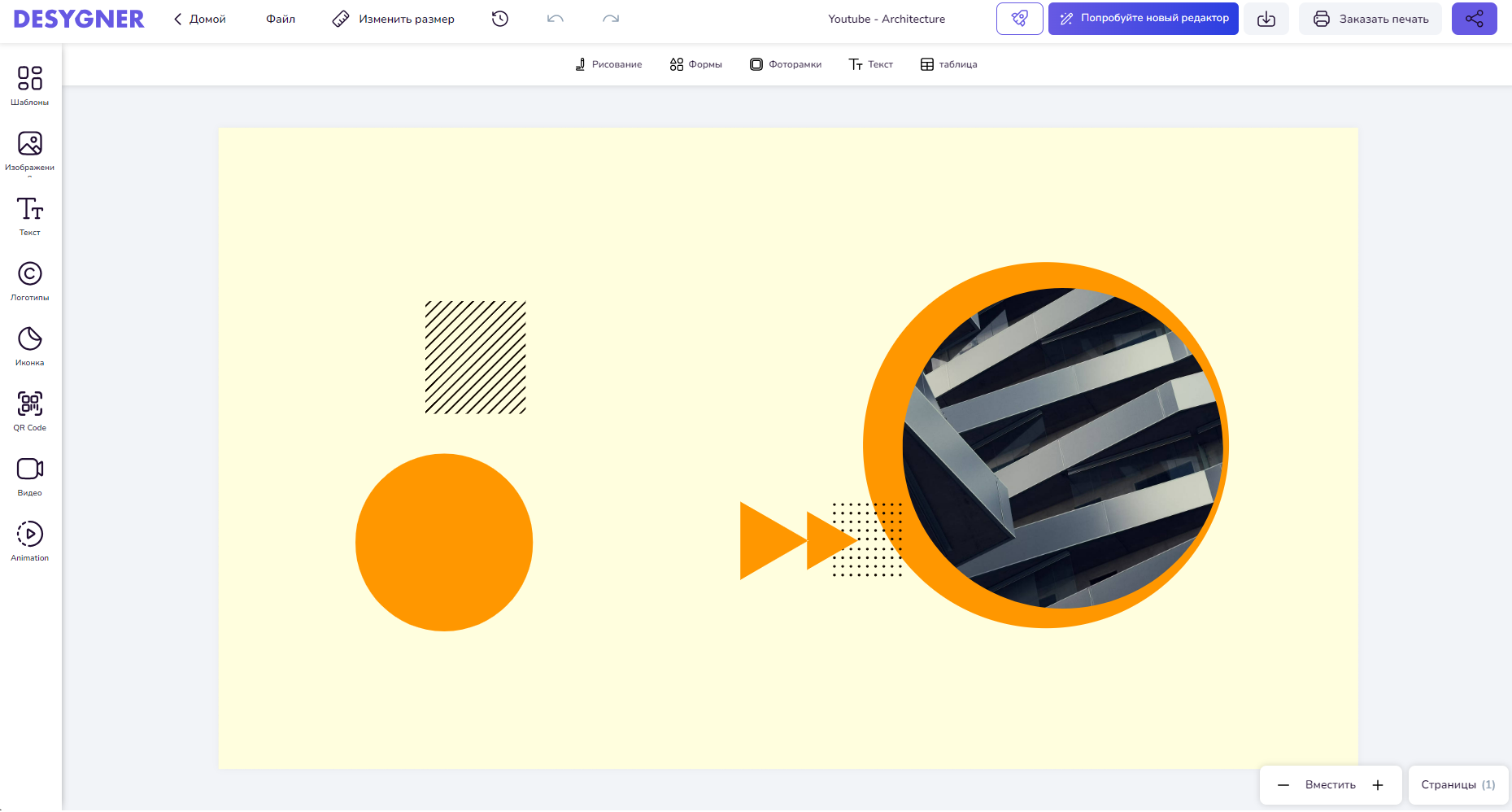Open the Страницы (1) pages panel
1512x812 pixels.
[x=1458, y=785]
